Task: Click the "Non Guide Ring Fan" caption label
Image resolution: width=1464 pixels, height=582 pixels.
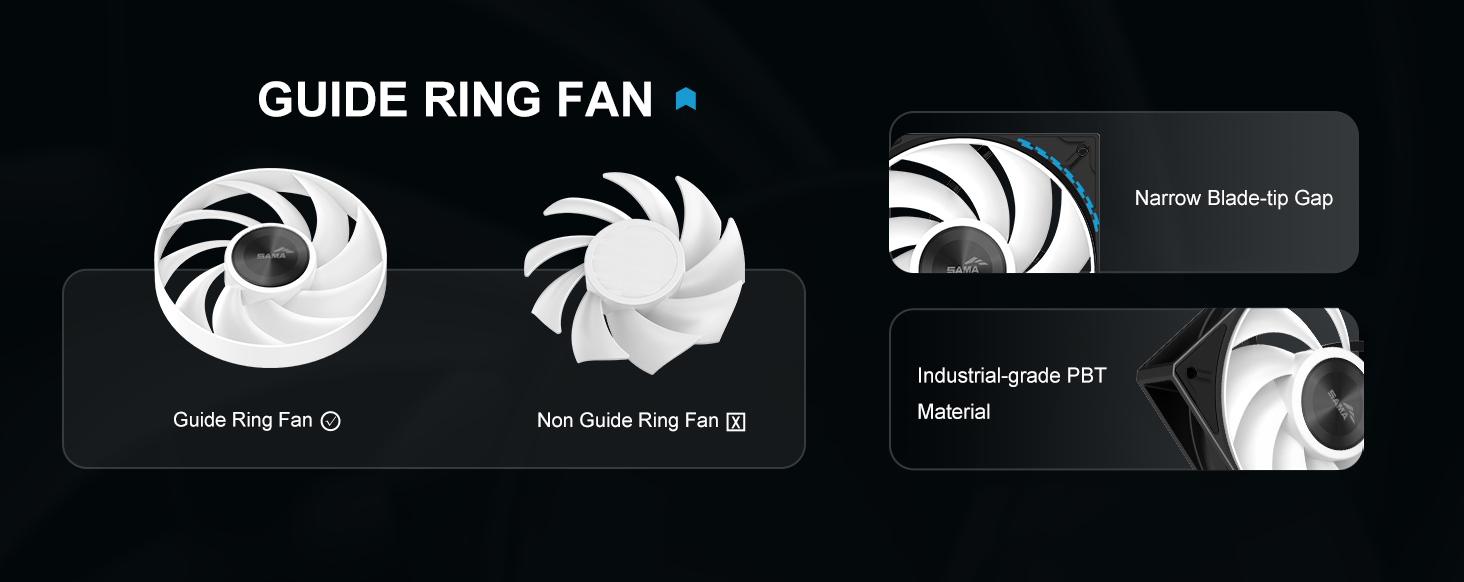Action: 627,421
